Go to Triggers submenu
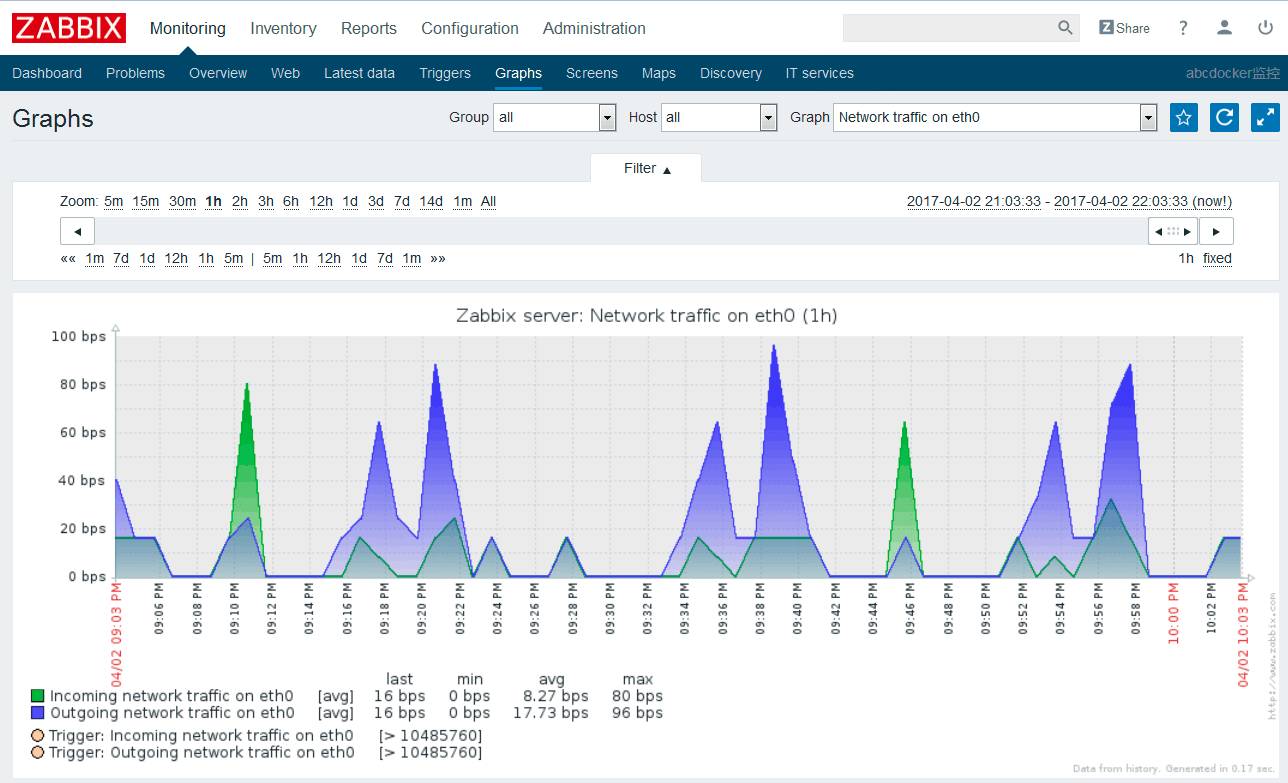The width and height of the screenshot is (1288, 783). [x=445, y=73]
